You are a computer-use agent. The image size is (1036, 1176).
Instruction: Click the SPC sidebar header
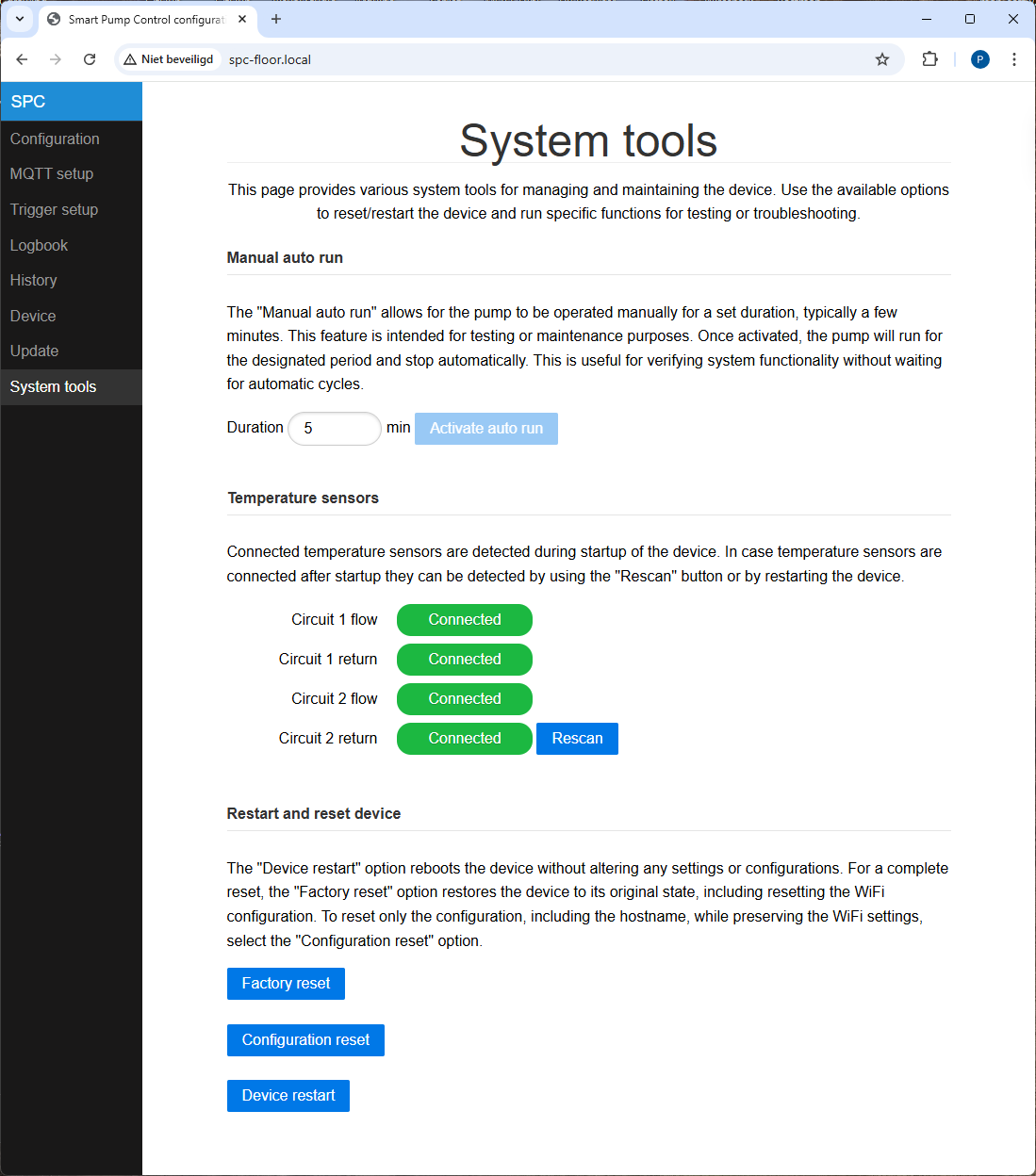click(71, 102)
